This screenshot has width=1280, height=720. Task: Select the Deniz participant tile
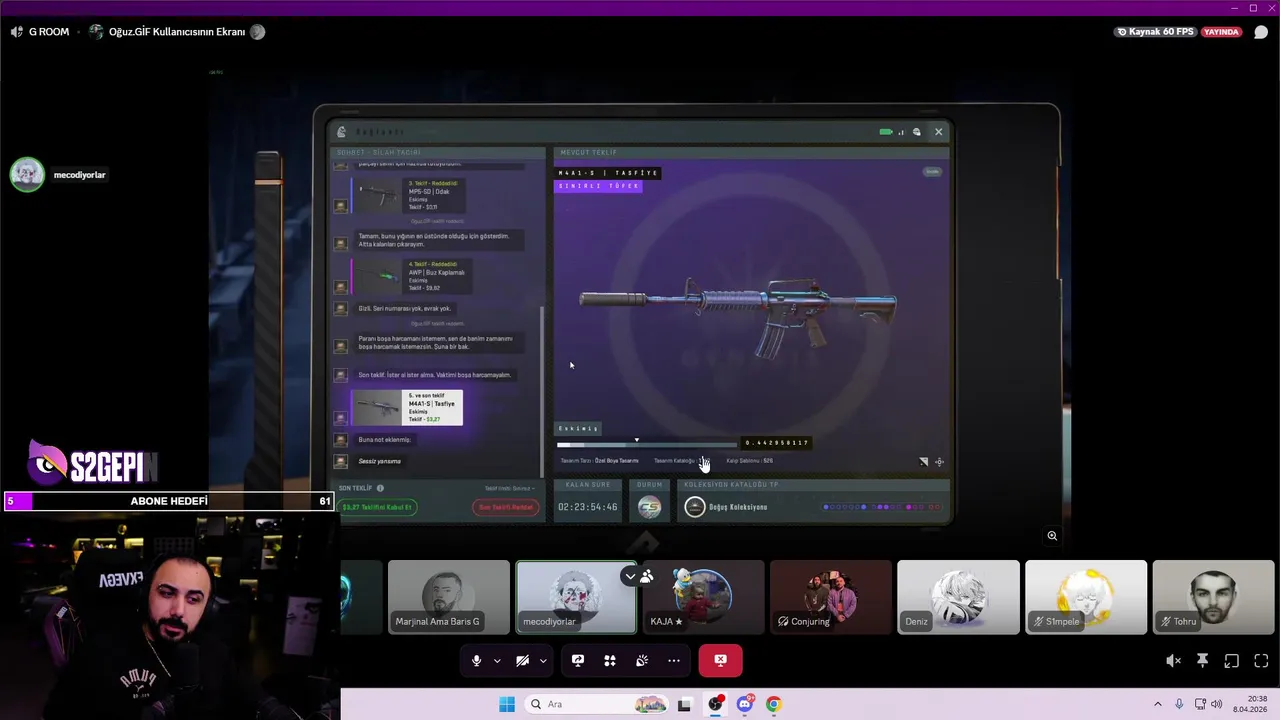click(958, 597)
